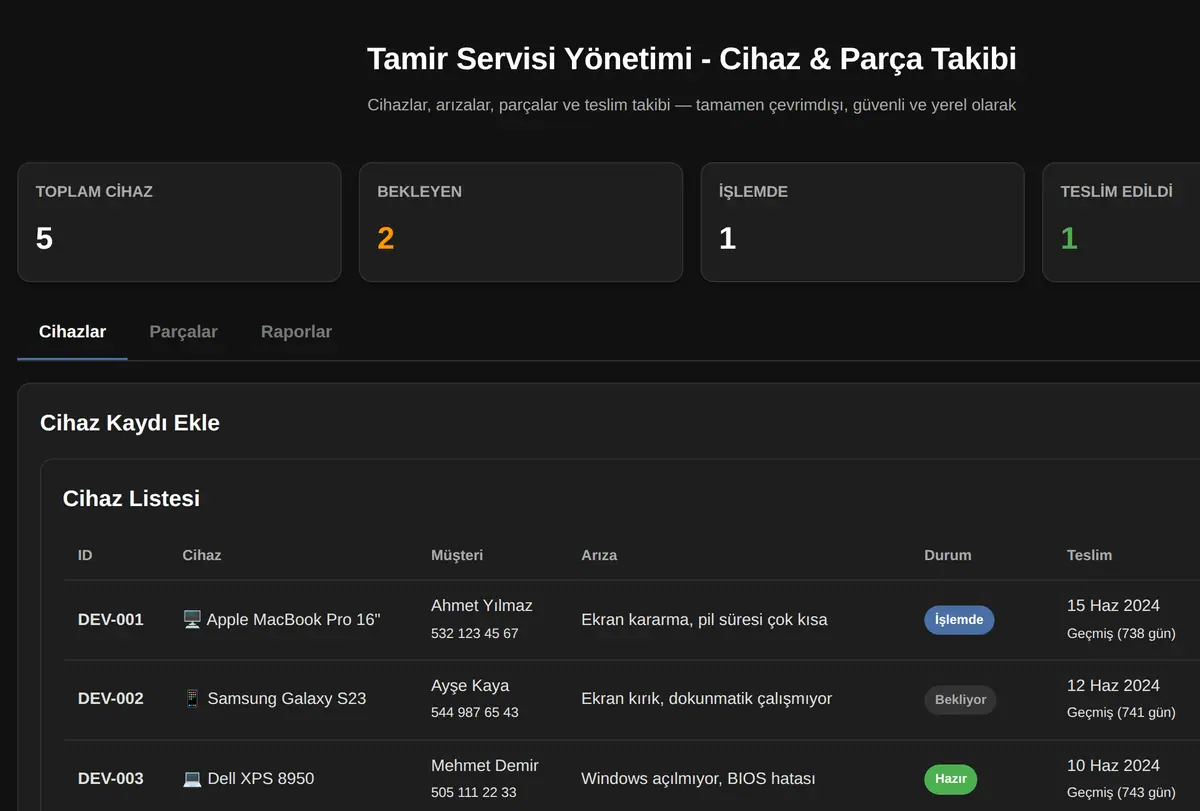This screenshot has height=811, width=1200.
Task: Click the Samsung Galaxy S23 device name
Action: point(287,699)
